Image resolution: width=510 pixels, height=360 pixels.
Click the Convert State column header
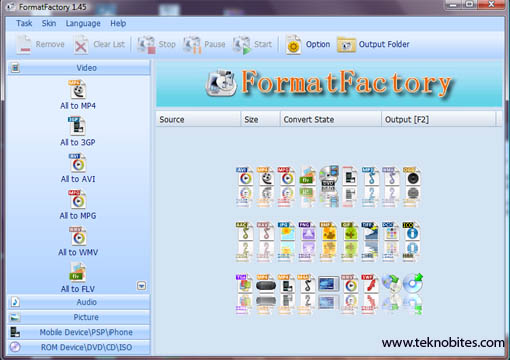331,119
